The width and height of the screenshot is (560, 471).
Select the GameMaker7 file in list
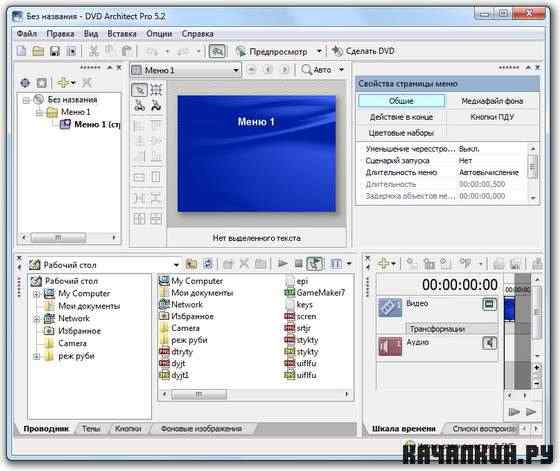(x=315, y=293)
